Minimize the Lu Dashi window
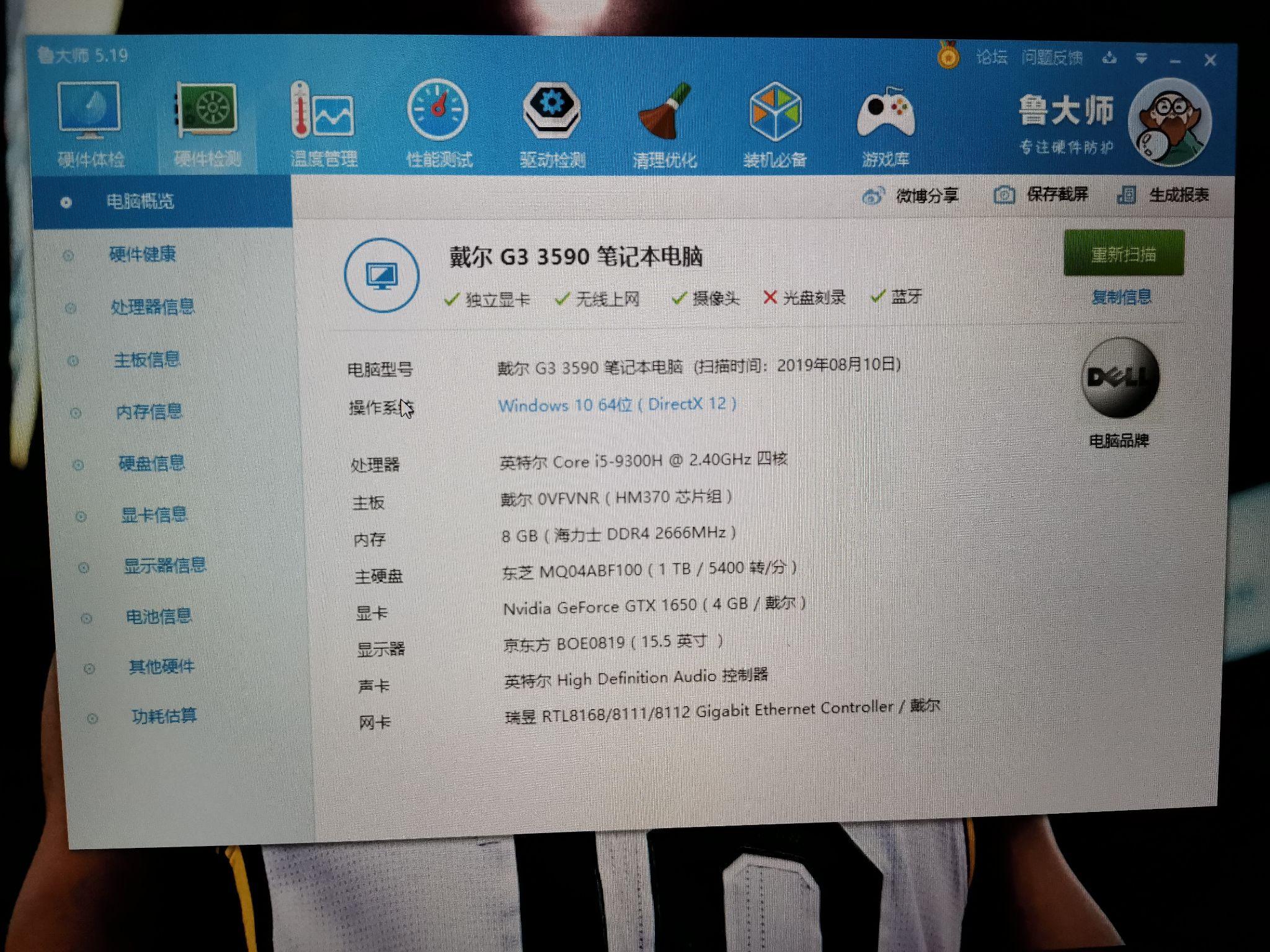This screenshot has width=1270, height=952. [1175, 61]
